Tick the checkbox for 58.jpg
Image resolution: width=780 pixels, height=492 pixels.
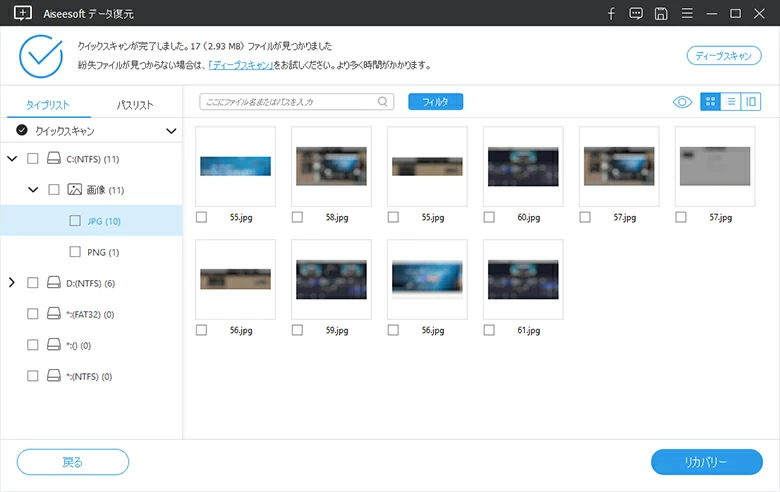click(x=298, y=217)
